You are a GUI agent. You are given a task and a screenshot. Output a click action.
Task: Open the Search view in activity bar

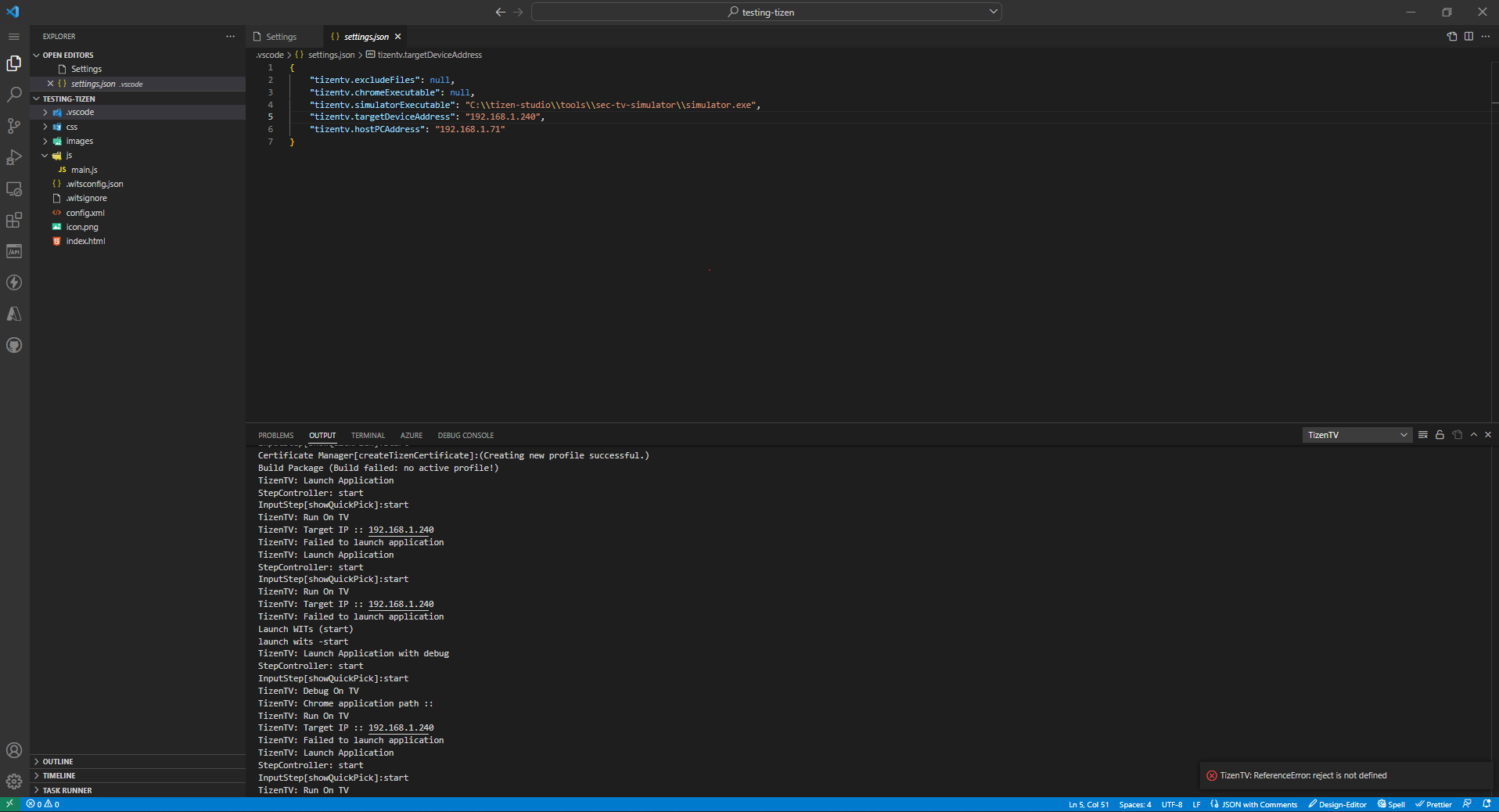(14, 95)
